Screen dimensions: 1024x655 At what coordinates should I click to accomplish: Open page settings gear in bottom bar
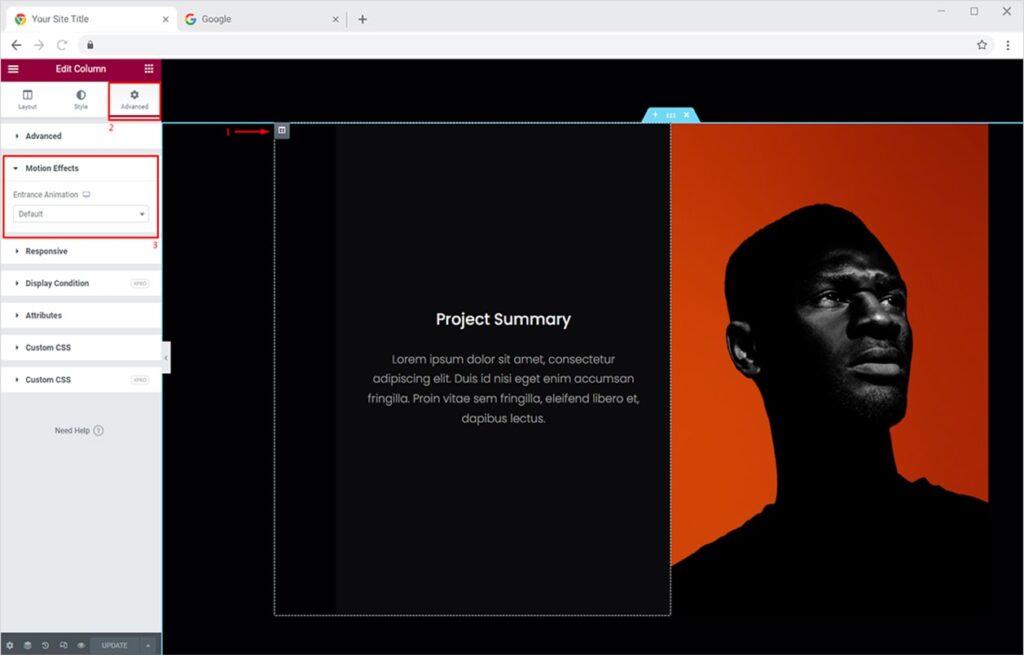10,645
